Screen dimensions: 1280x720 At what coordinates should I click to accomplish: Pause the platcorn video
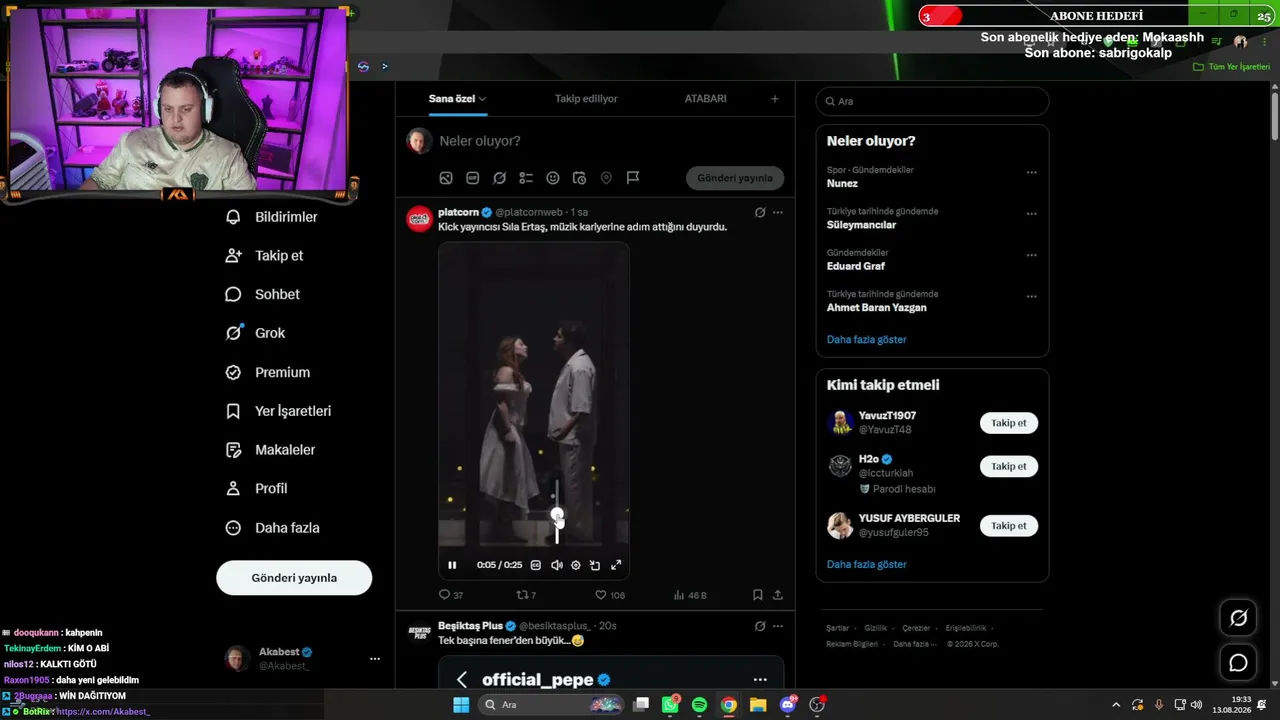(x=452, y=565)
